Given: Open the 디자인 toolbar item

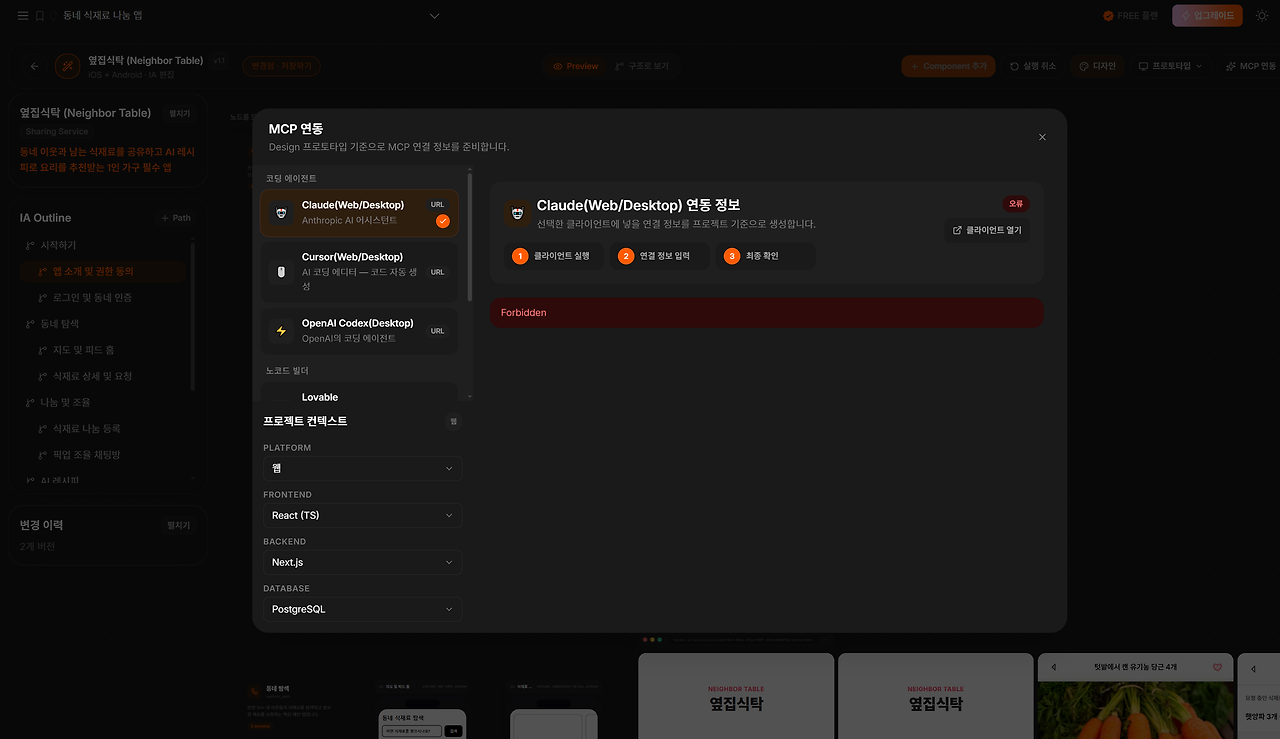Looking at the screenshot, I should 1097,66.
